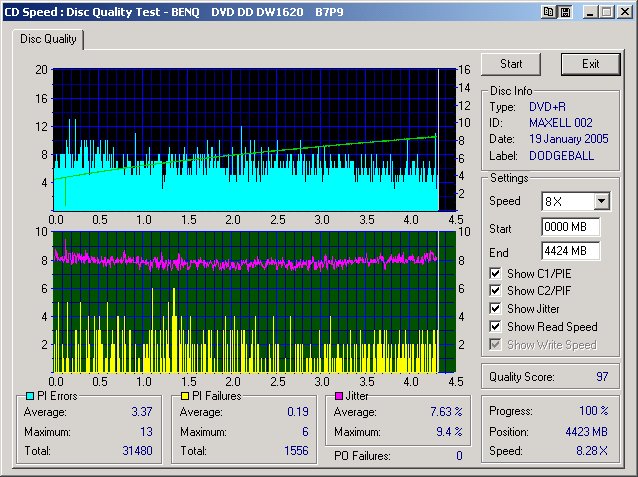Click the disc label DODGEBALL
Image resolution: width=638 pixels, height=477 pixels.
click(561, 155)
